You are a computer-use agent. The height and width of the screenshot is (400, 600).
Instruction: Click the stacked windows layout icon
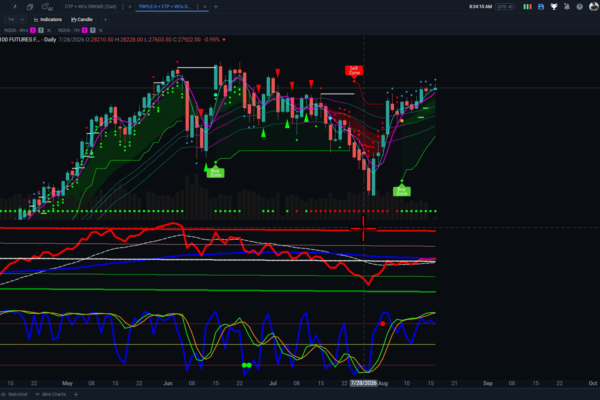[x=29, y=7]
